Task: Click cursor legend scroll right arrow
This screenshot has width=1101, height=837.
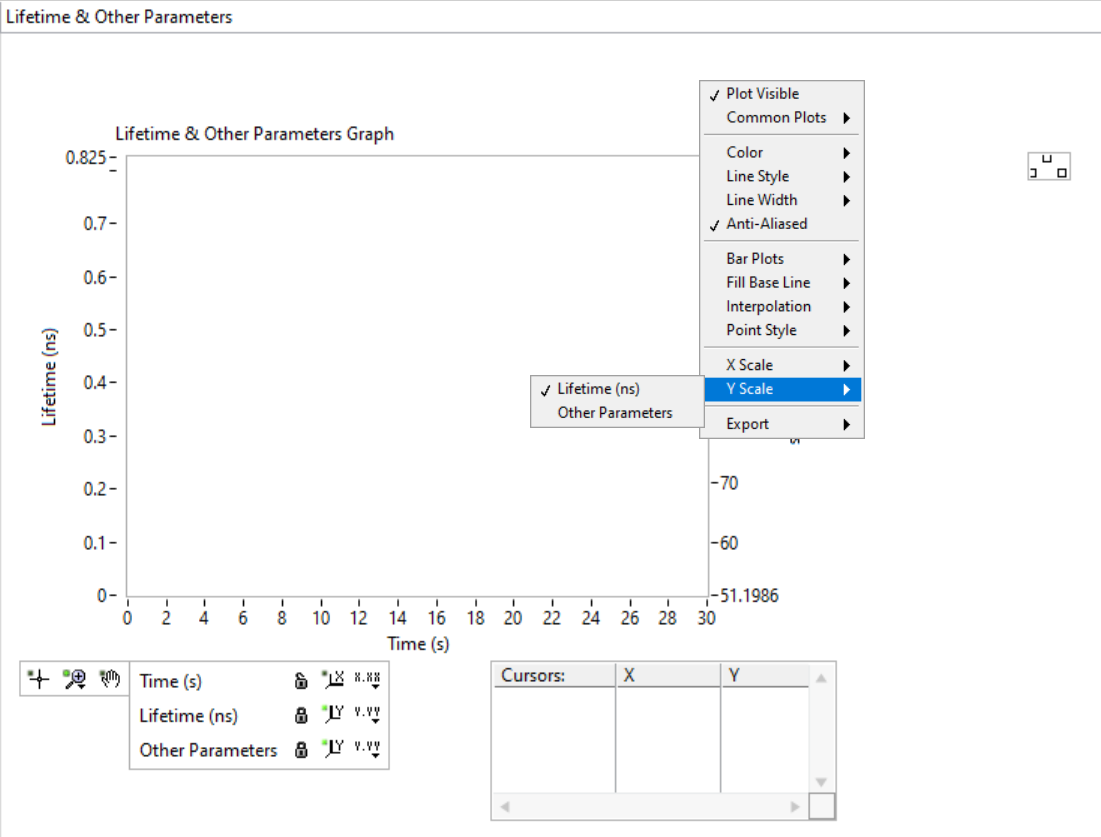Action: coord(795,806)
